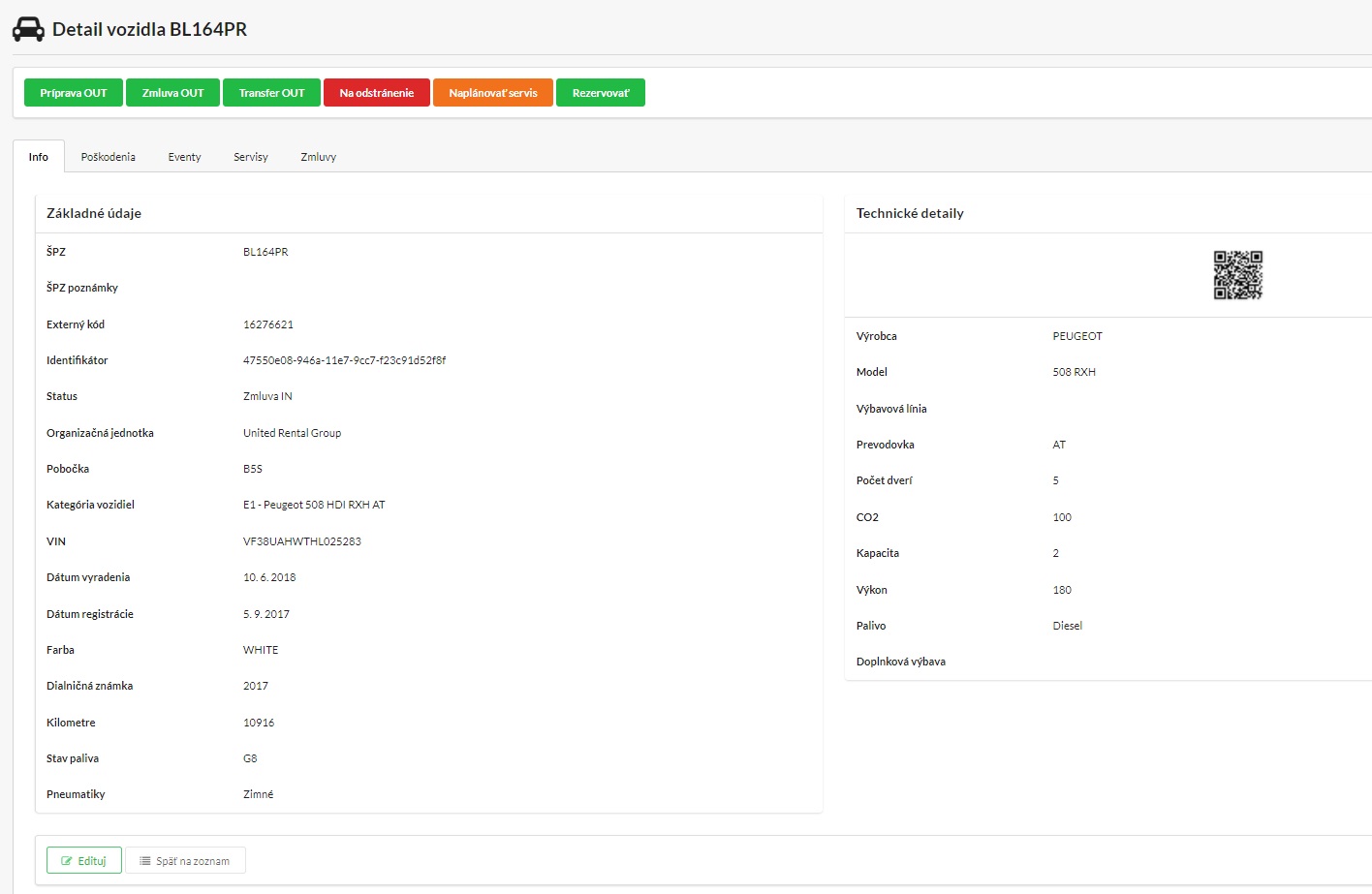Screen dimensions: 1372x894
Task: Start a Zmluva OUT action
Action: (x=172, y=93)
